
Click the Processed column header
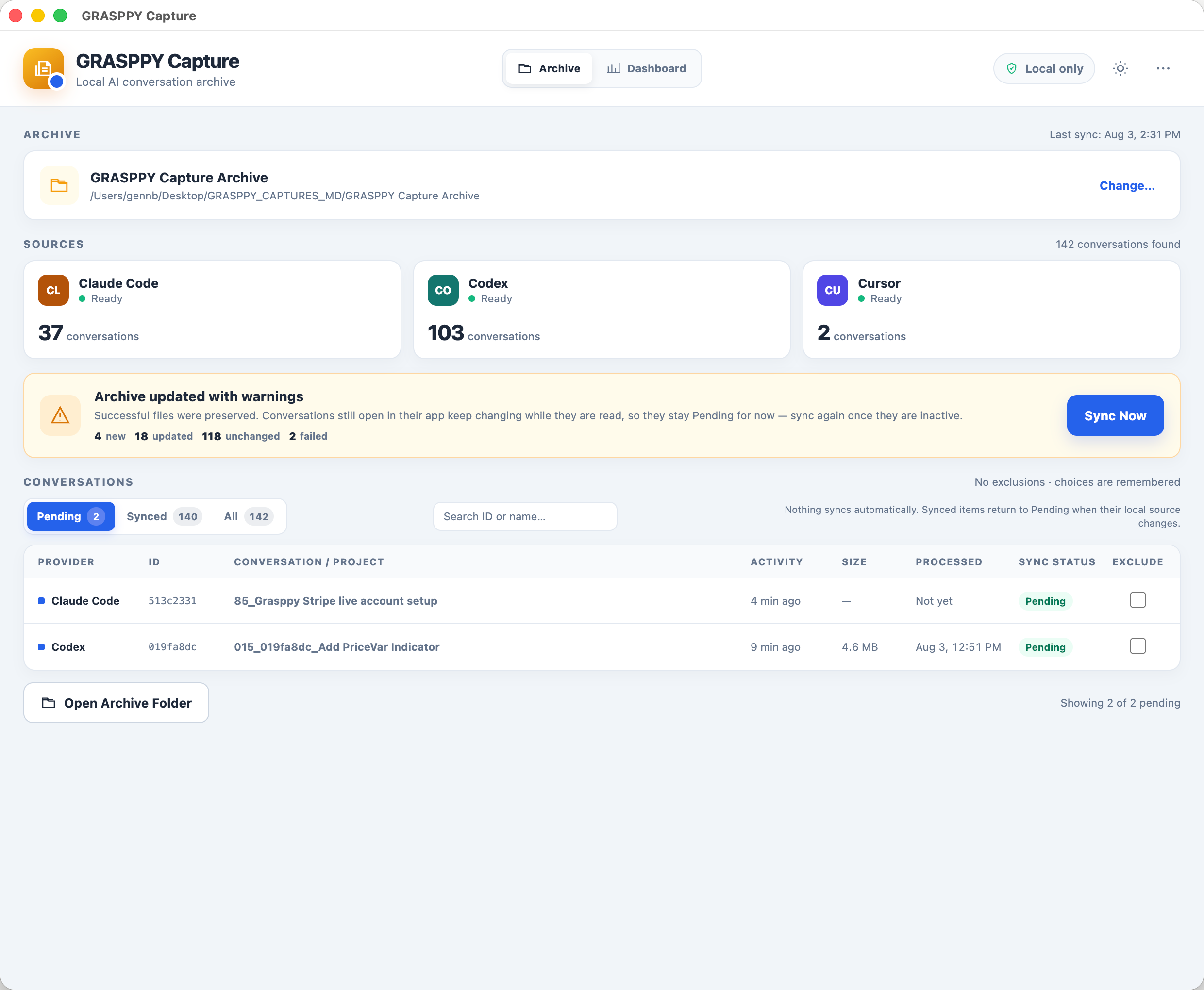(949, 561)
